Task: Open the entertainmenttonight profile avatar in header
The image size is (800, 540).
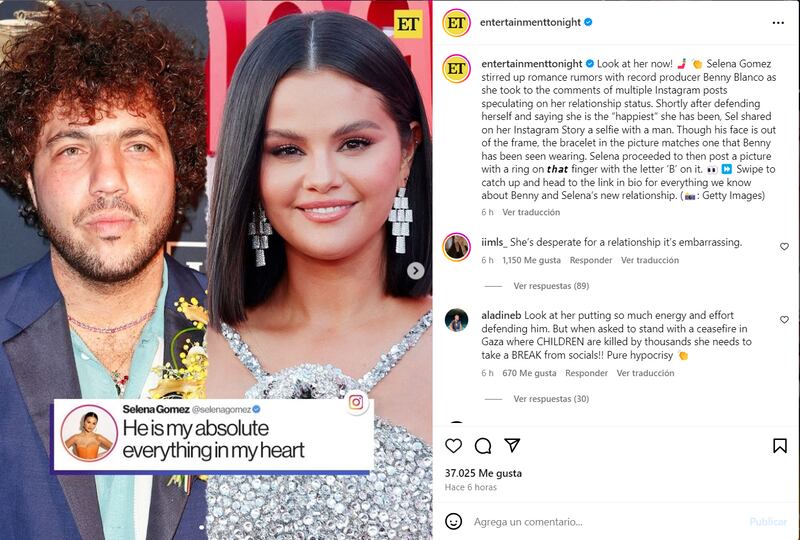Action: (x=456, y=23)
